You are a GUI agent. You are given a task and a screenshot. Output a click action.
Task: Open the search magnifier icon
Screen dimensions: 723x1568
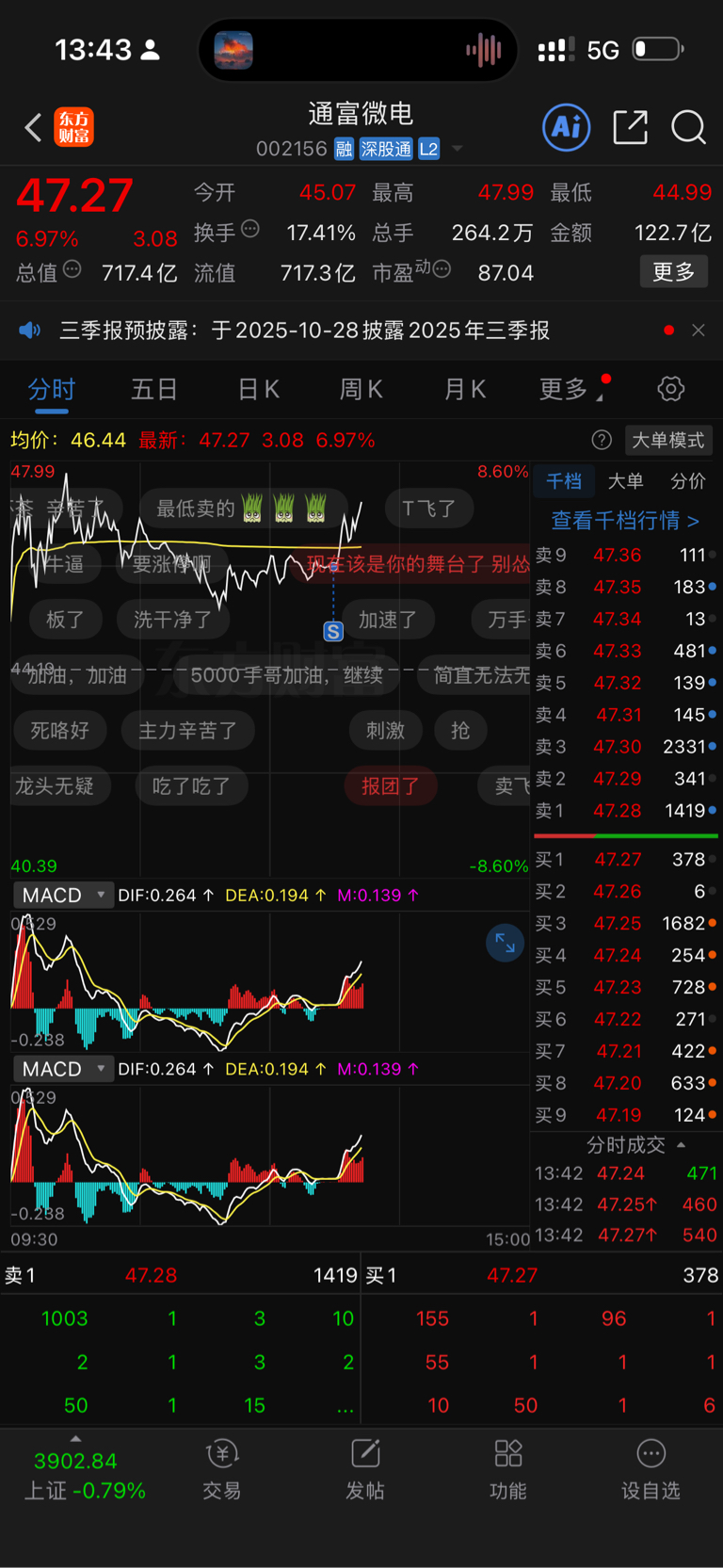click(688, 127)
